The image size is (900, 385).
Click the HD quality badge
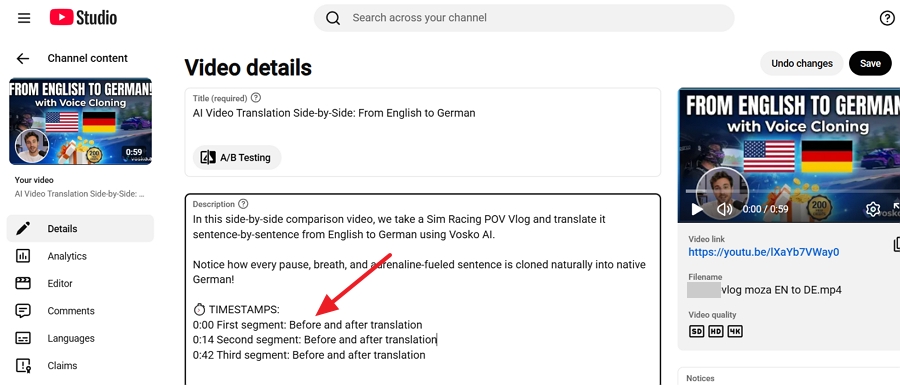coord(716,331)
